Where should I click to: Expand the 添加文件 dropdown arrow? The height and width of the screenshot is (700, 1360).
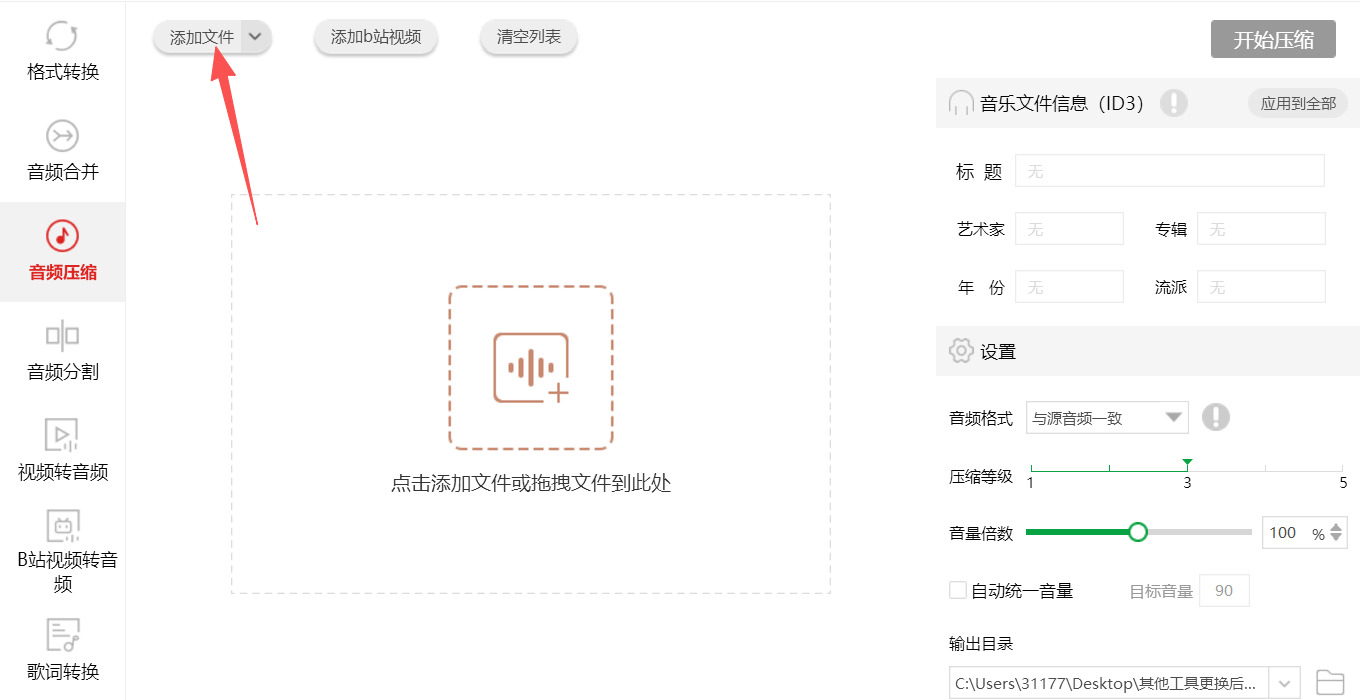tap(256, 37)
